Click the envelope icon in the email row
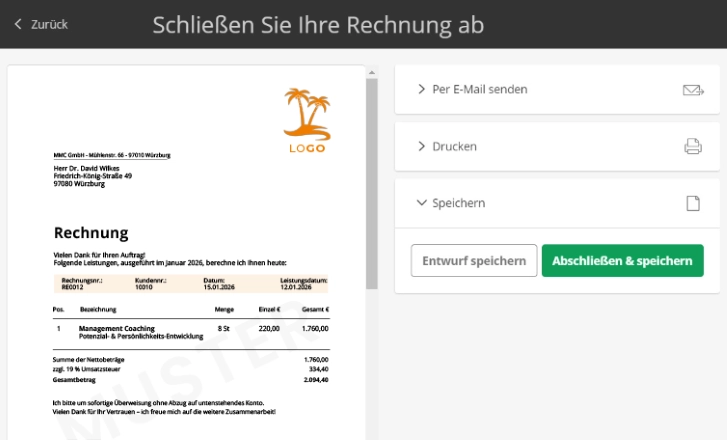This screenshot has height=440, width=727. pos(692,90)
